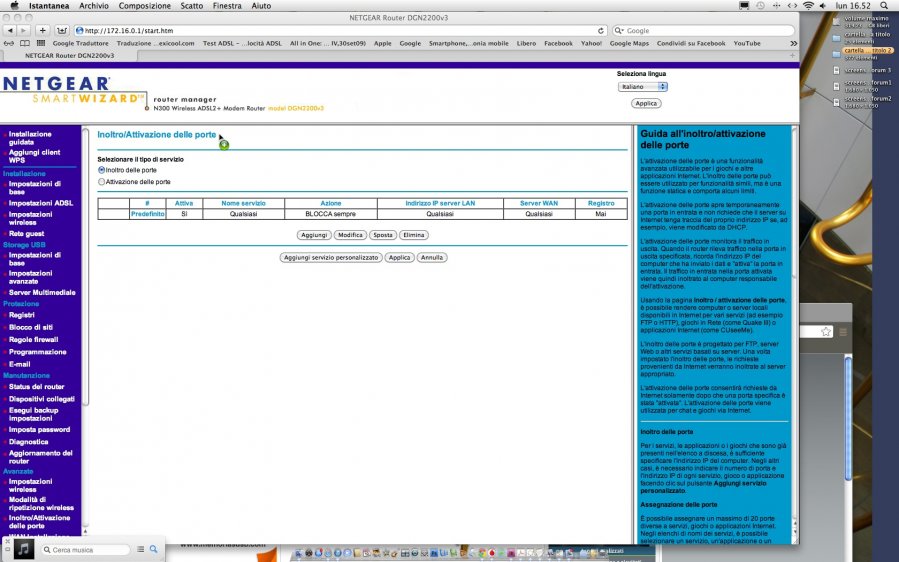Open the Finestra menu

(227, 6)
